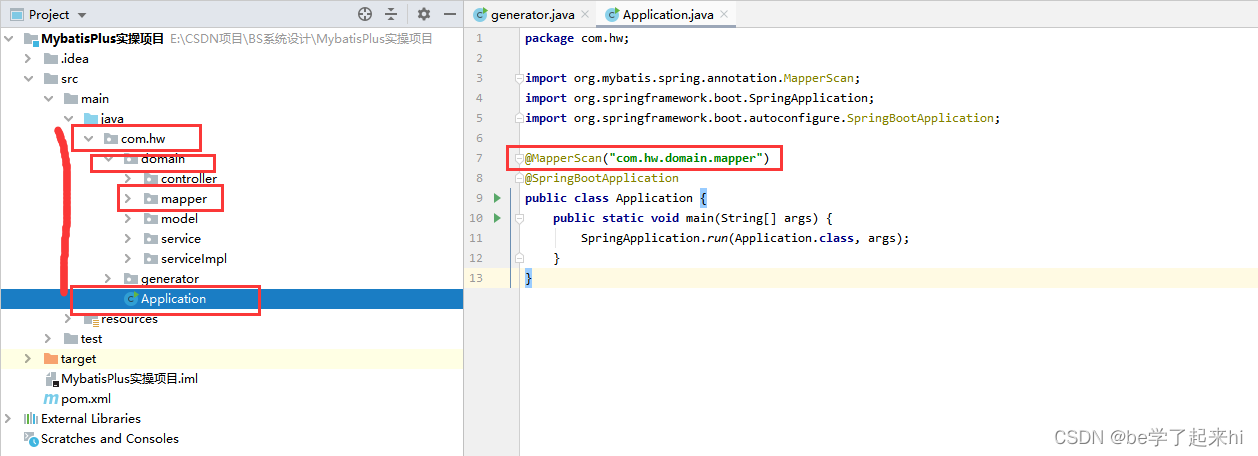This screenshot has width=1258, height=456.
Task: Fold the import block in editor
Action: pos(517,78)
